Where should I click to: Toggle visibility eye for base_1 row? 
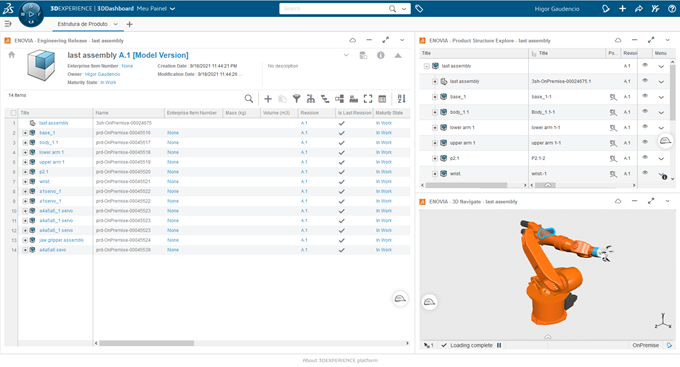coord(645,96)
